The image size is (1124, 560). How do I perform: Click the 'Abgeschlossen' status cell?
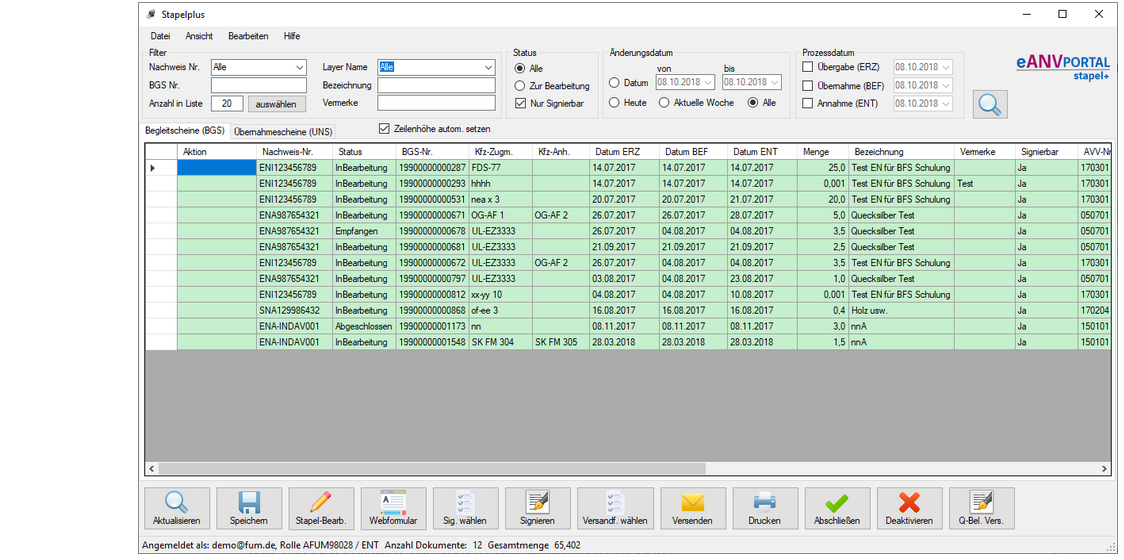click(x=364, y=326)
